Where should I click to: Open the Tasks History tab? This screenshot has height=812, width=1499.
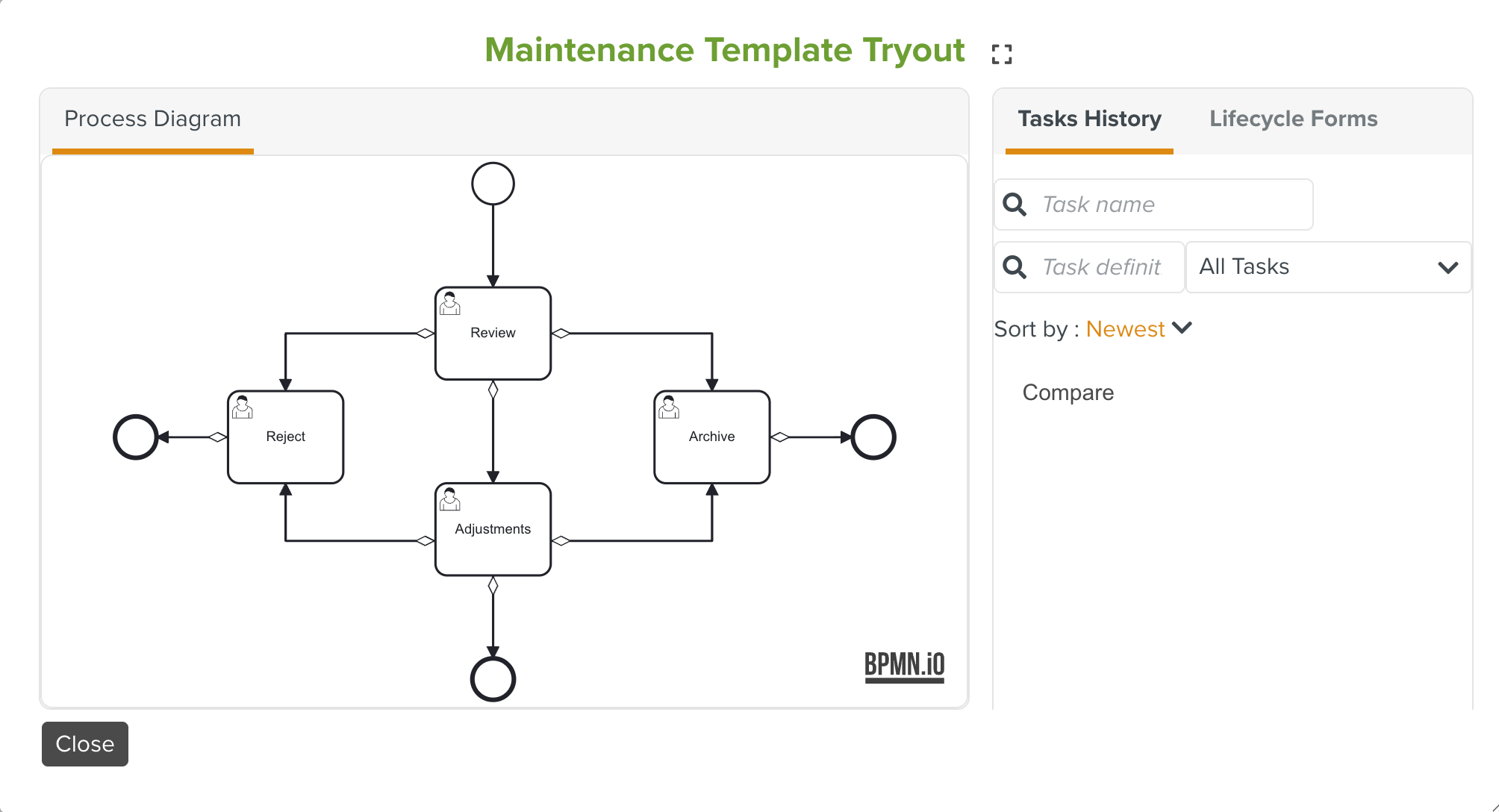[x=1089, y=119]
